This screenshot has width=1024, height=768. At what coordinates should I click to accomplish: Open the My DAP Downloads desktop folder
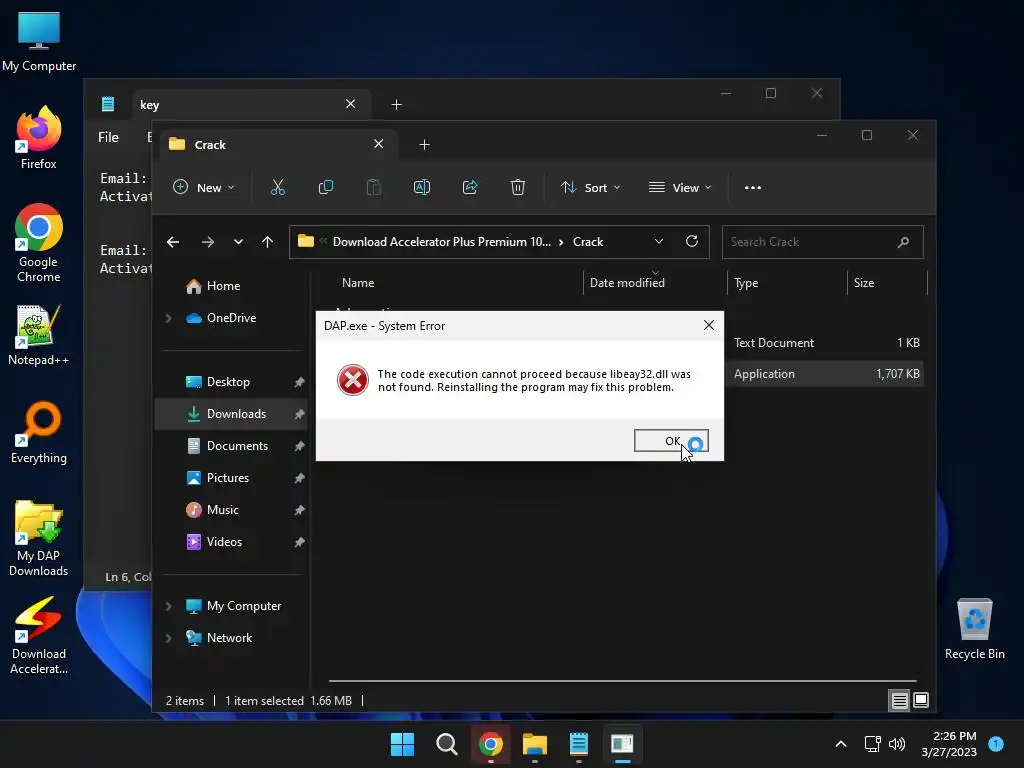click(39, 538)
